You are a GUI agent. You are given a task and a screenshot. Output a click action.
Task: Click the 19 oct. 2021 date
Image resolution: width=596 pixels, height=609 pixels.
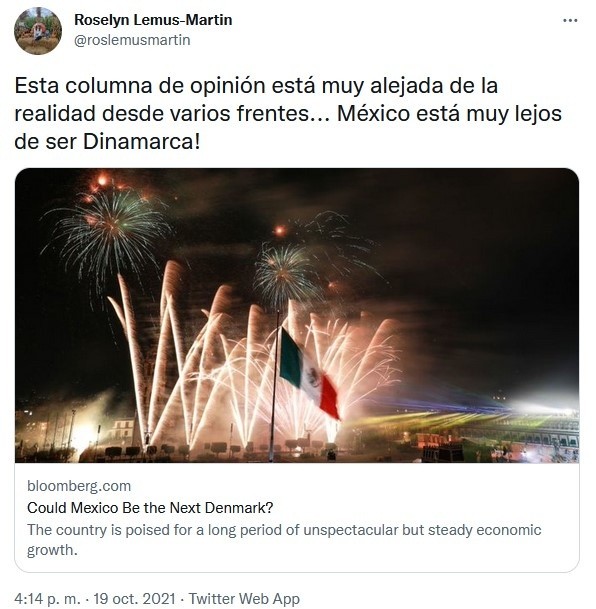point(134,598)
